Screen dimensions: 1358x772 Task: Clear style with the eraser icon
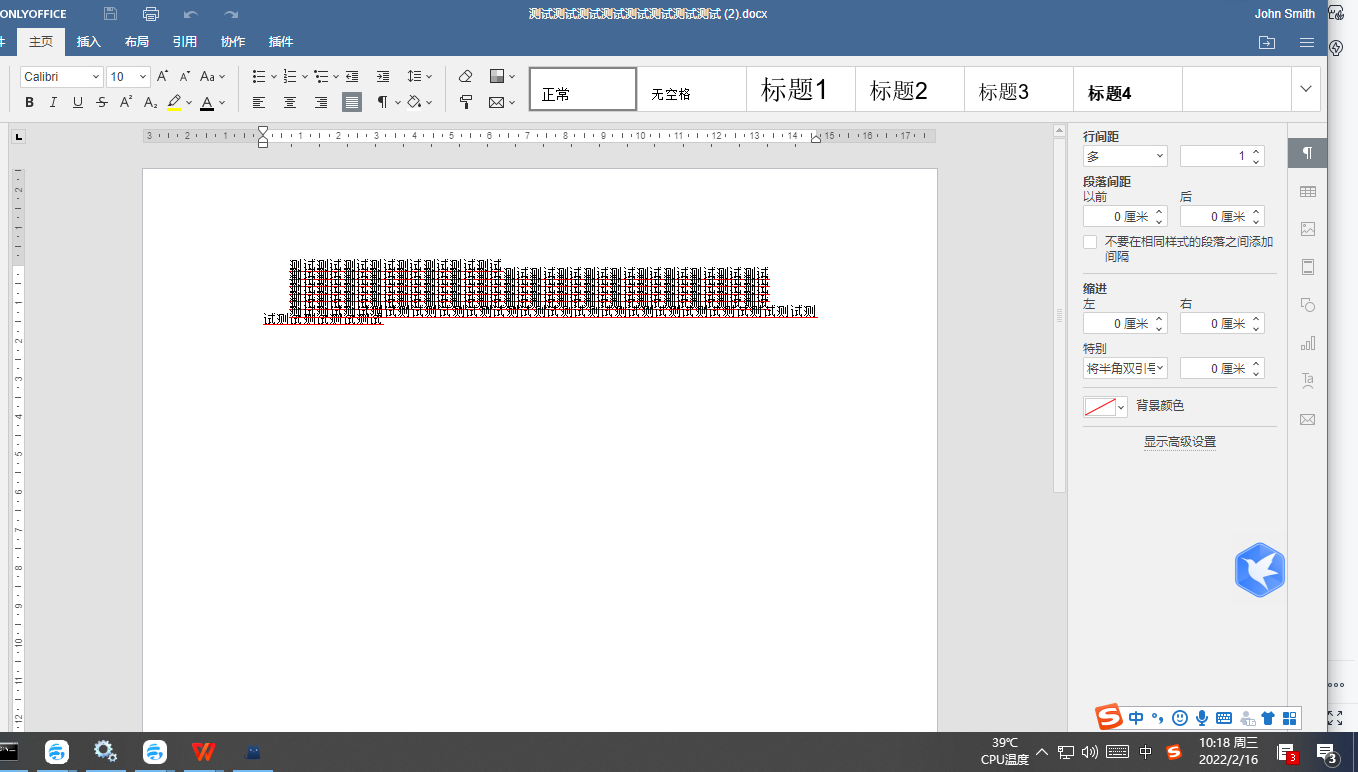[465, 76]
